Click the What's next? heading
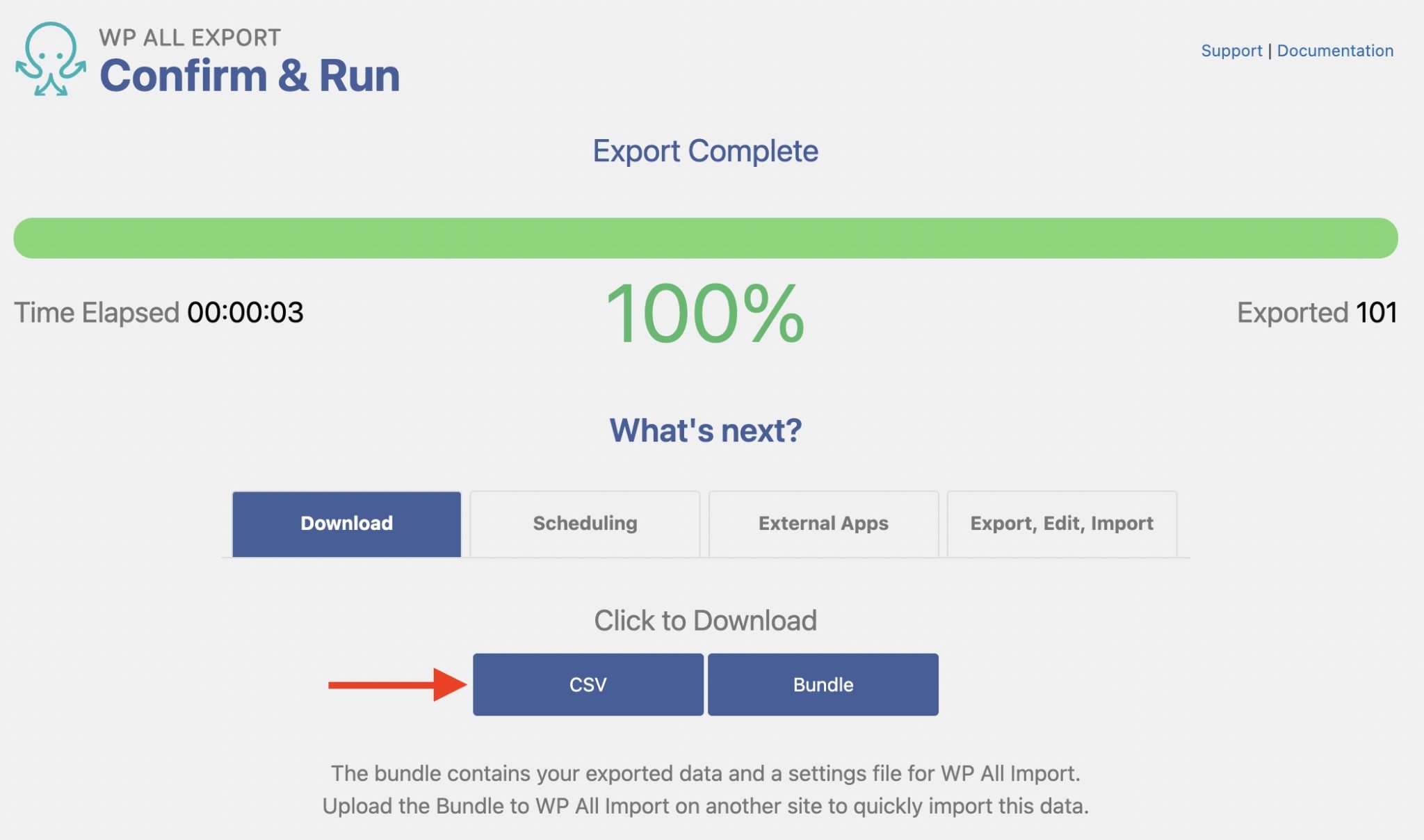Image resolution: width=1424 pixels, height=840 pixels. pos(705,430)
